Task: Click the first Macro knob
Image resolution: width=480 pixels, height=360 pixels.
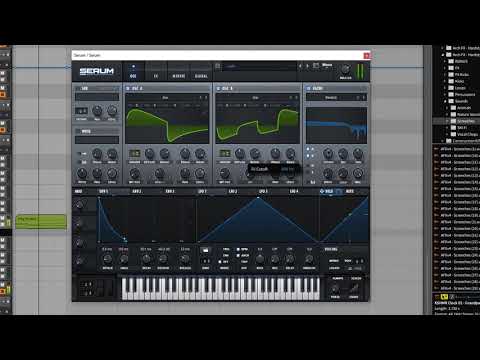Action: [79, 204]
